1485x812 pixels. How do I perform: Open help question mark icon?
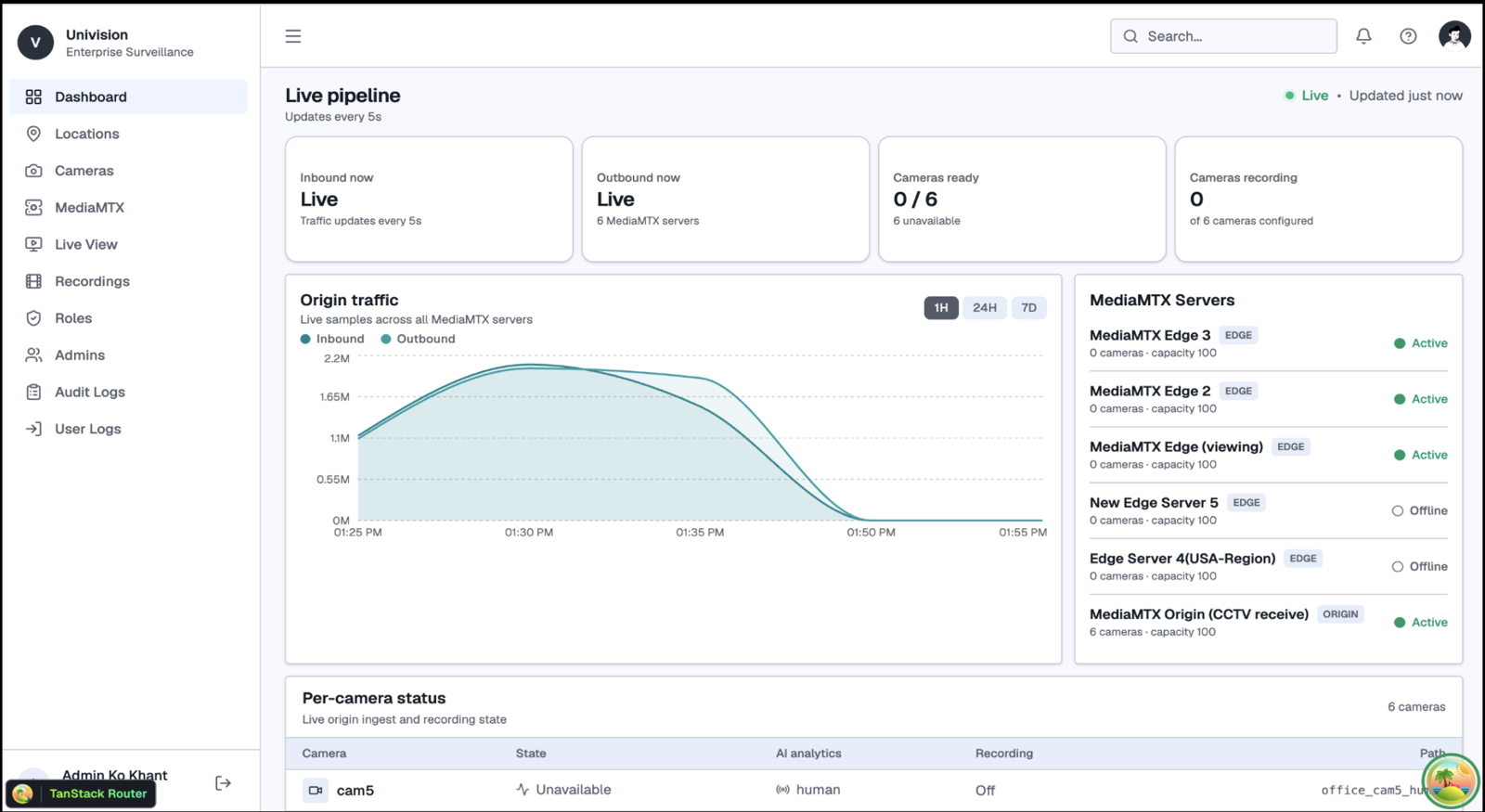point(1408,36)
